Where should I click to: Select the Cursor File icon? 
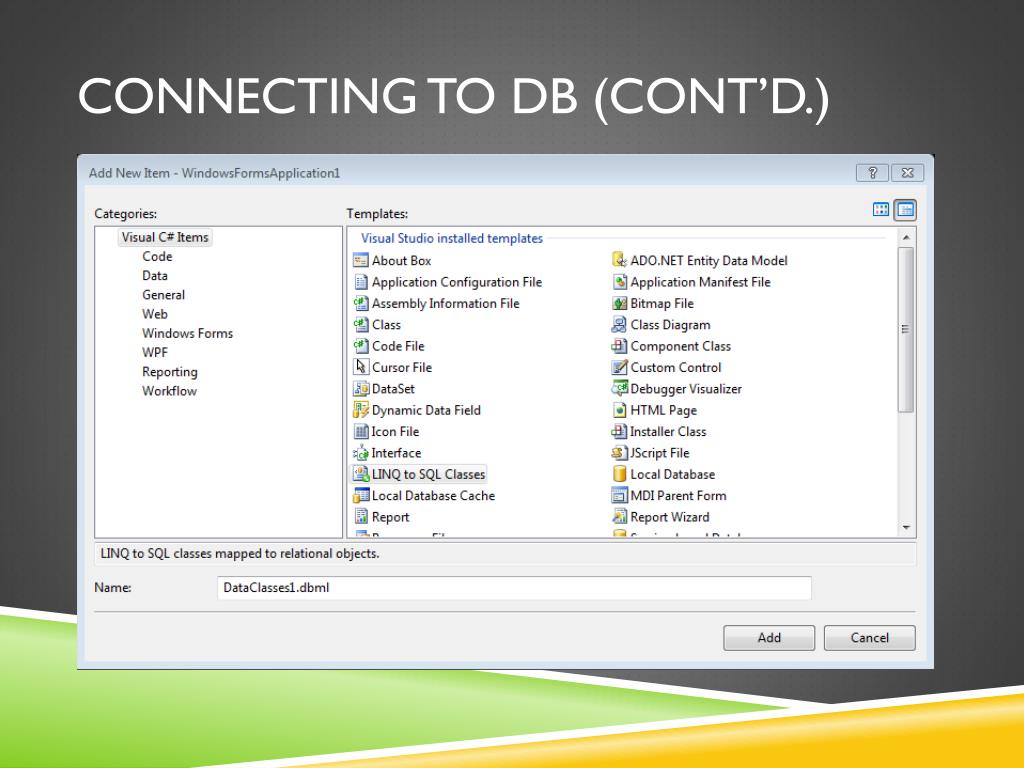tap(360, 368)
